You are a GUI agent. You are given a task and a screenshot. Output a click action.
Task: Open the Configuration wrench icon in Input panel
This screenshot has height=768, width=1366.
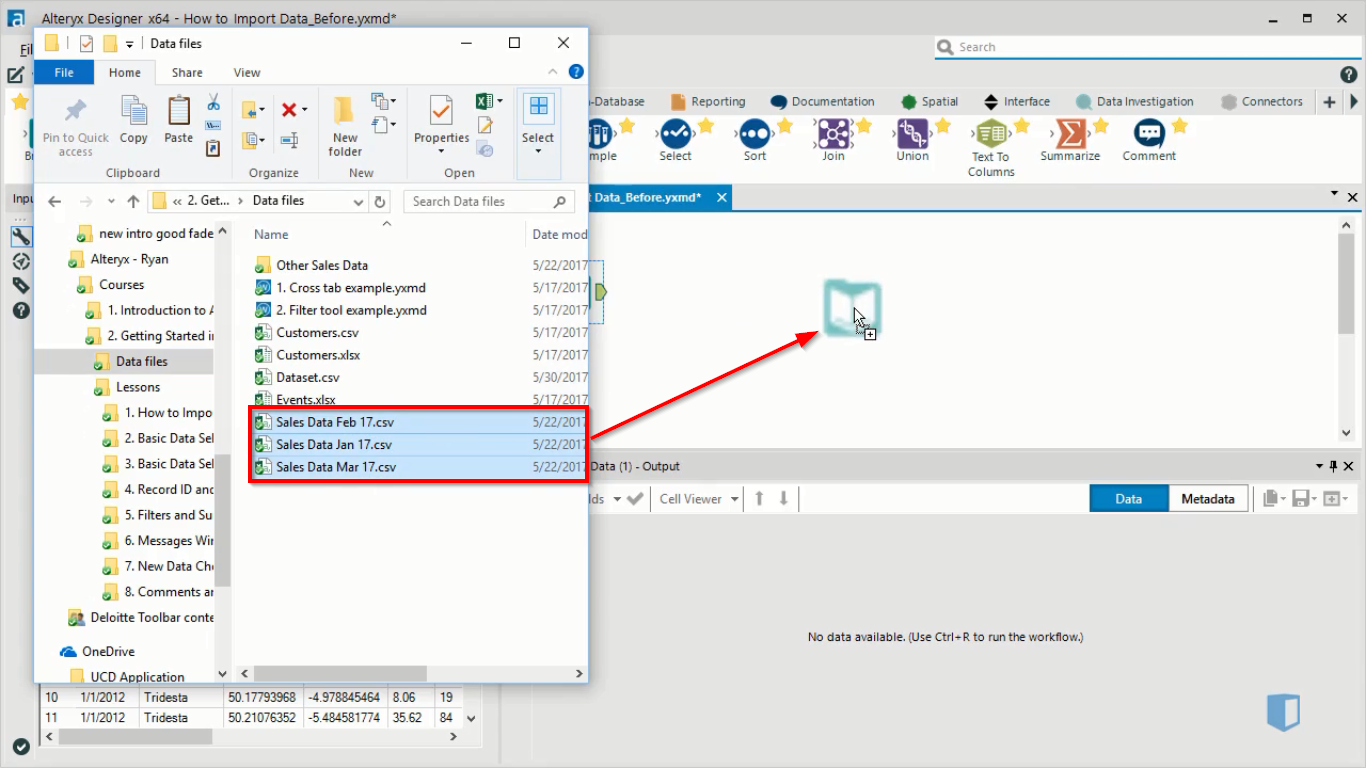coord(22,236)
